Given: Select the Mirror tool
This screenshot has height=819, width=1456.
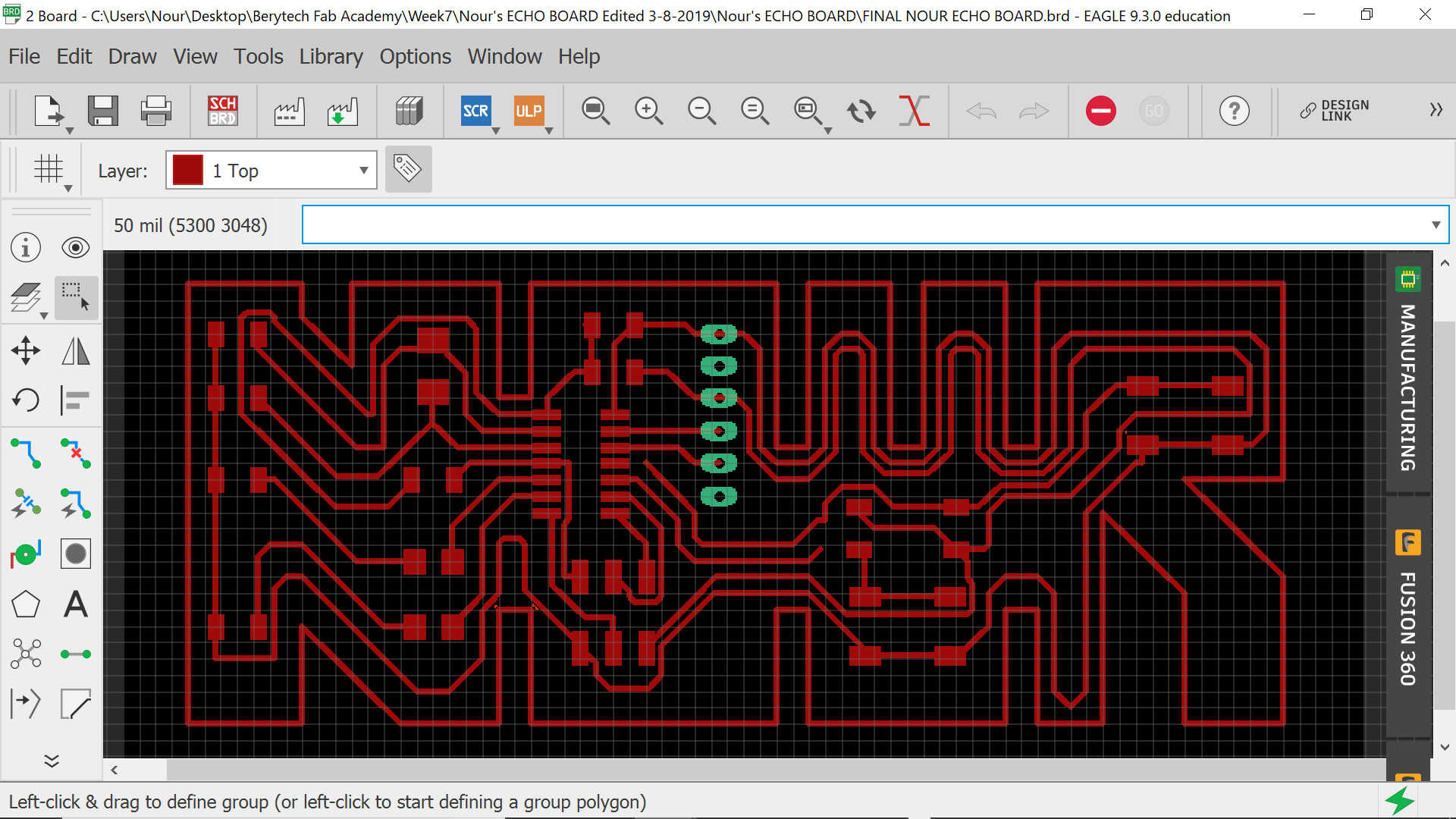Looking at the screenshot, I should tap(76, 350).
